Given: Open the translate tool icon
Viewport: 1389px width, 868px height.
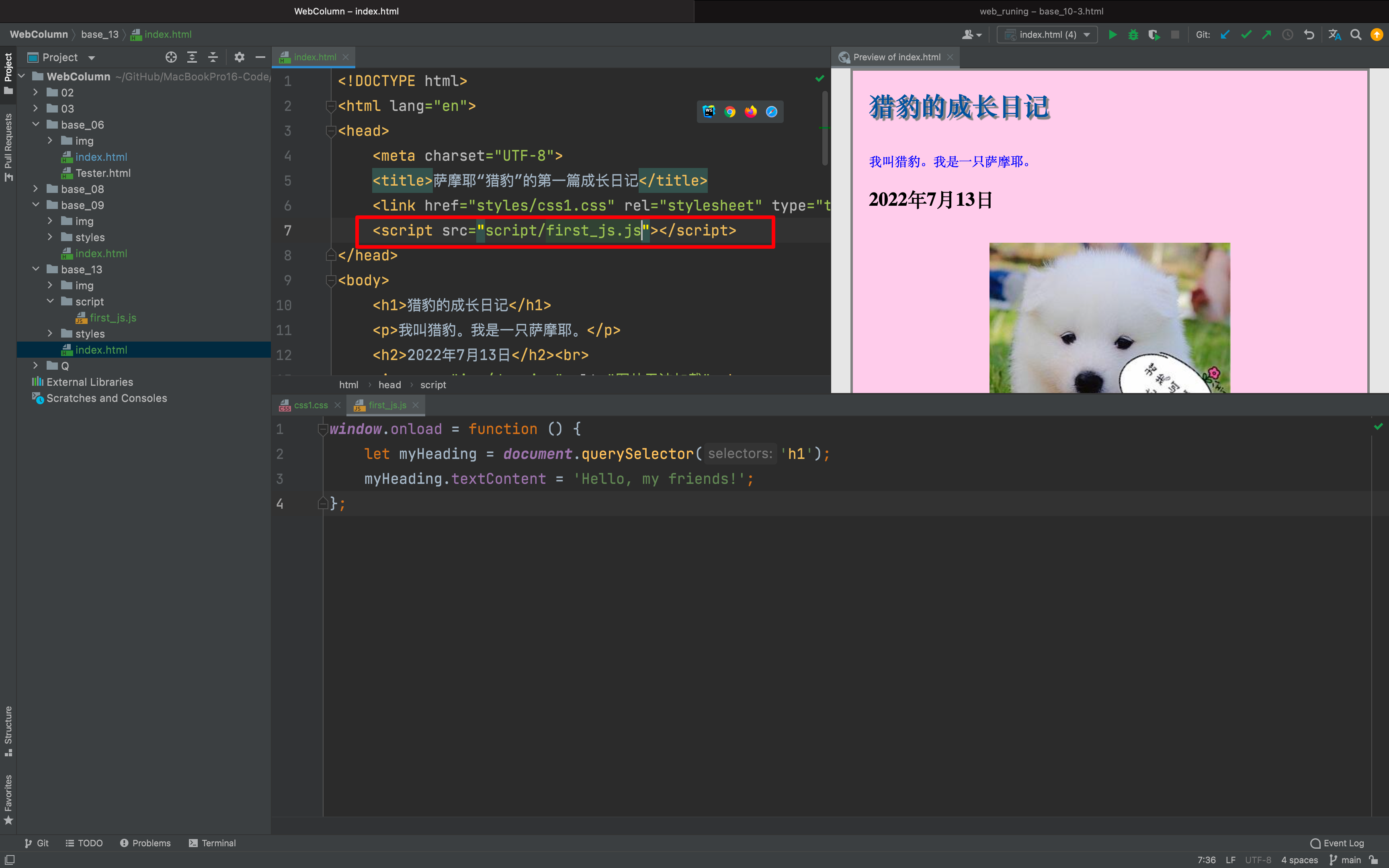Looking at the screenshot, I should point(1334,35).
